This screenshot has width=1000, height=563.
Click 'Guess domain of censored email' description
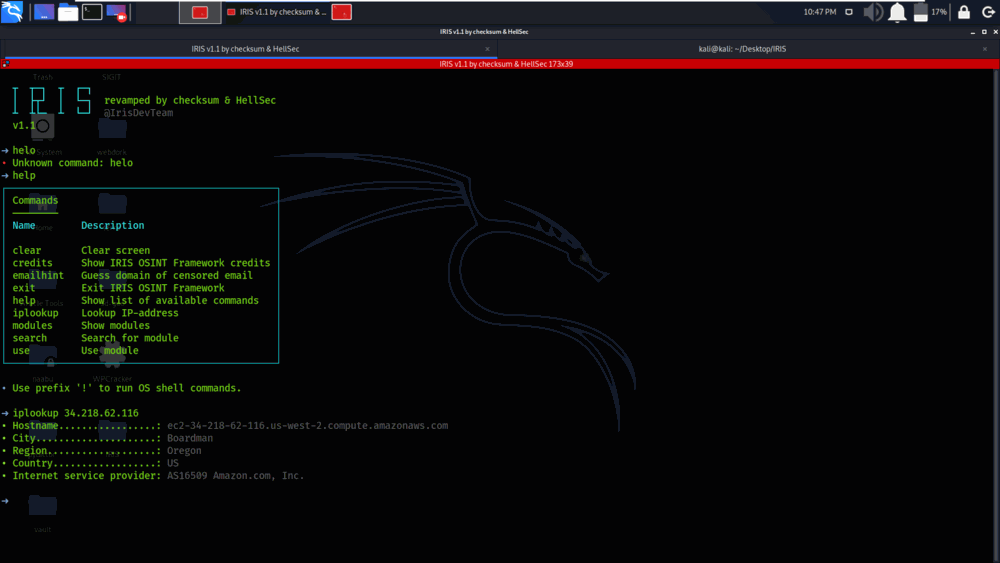pos(167,275)
